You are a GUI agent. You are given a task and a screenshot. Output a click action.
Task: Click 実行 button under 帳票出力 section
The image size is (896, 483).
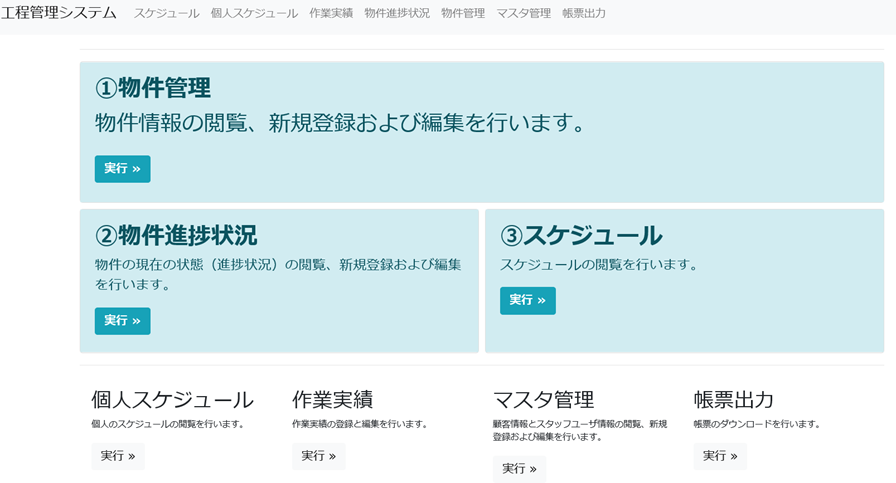click(720, 456)
